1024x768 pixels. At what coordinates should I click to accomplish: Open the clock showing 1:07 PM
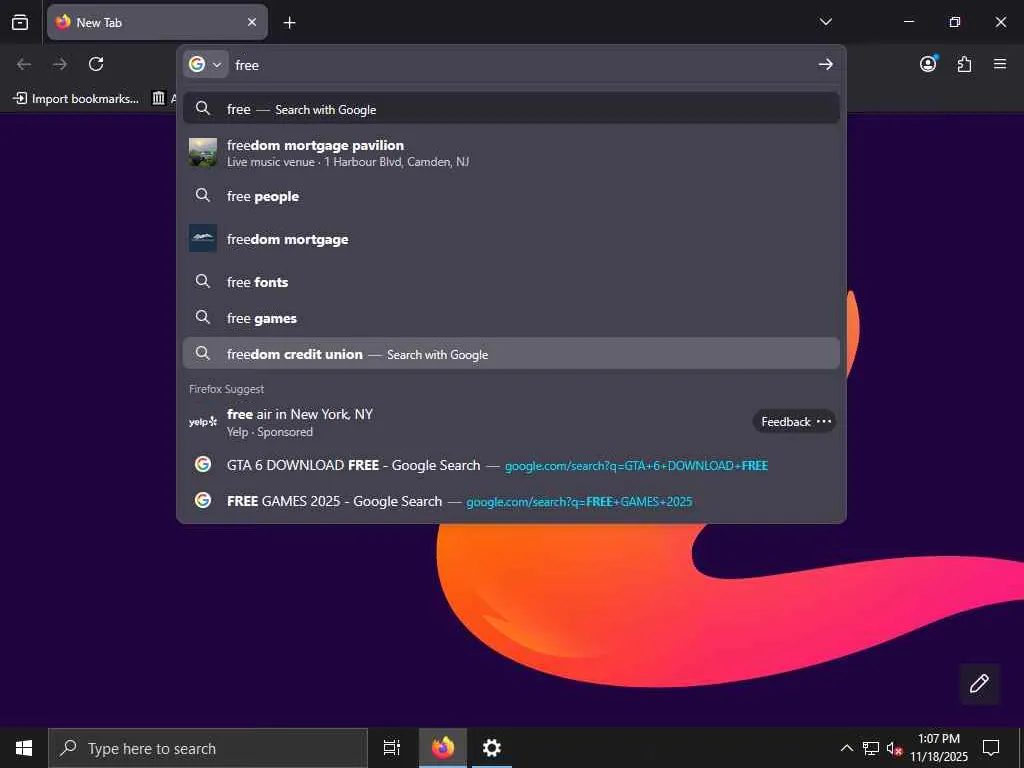pos(939,748)
